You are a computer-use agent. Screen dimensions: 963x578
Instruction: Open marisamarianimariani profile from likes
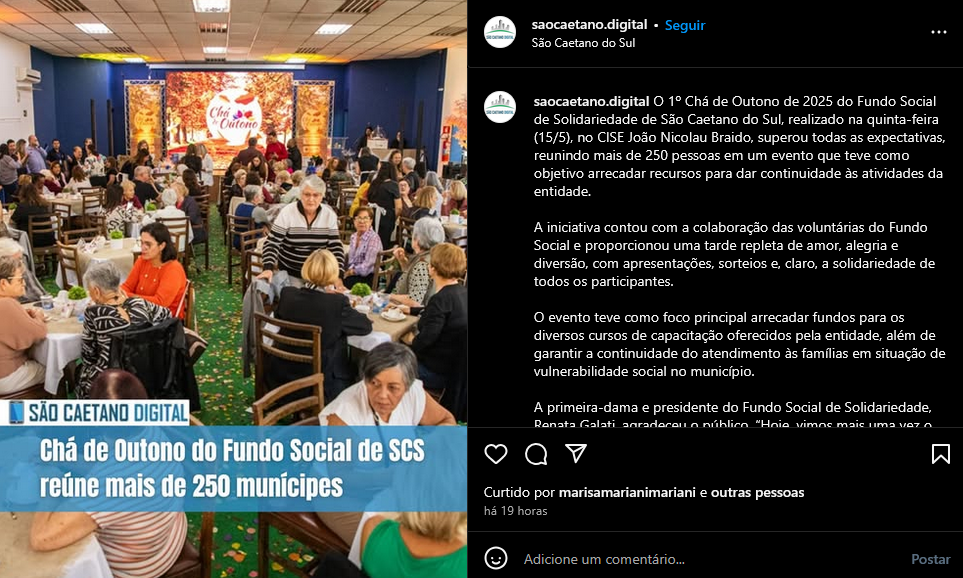click(627, 492)
